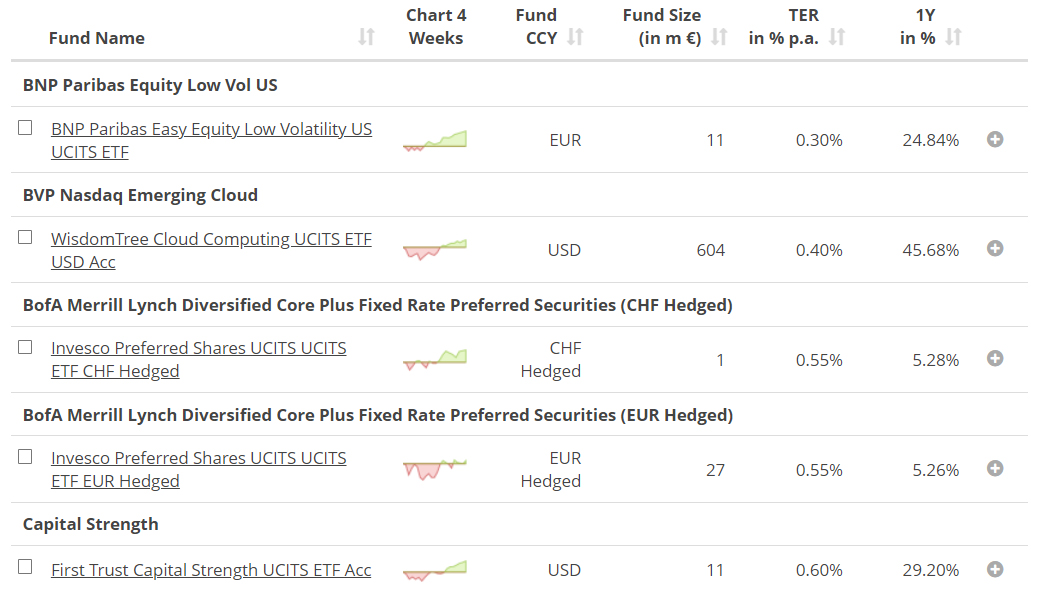Tick checkbox for BNP Paribas Easy Equity ETF
The width and height of the screenshot is (1038, 593).
(x=26, y=128)
